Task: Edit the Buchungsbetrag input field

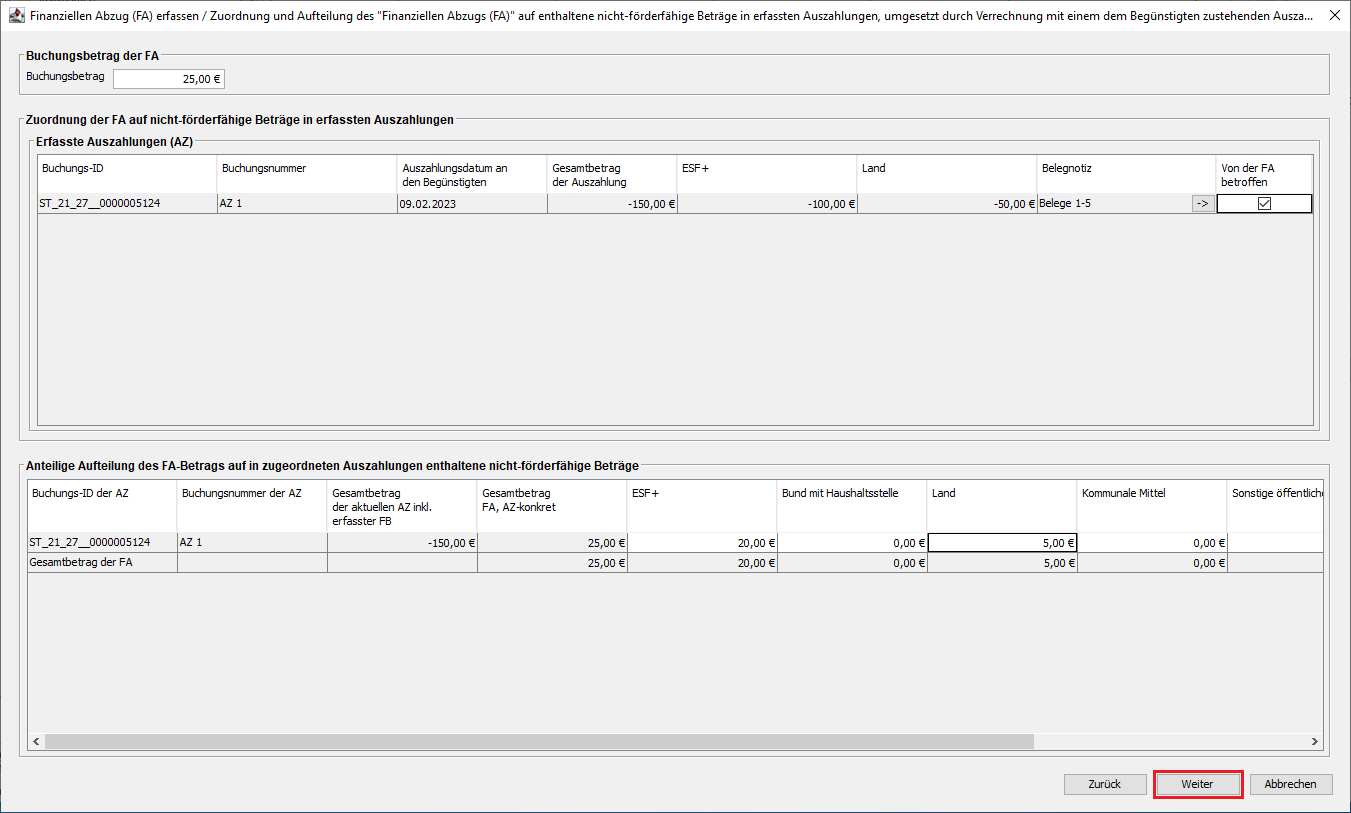Action: coord(168,79)
